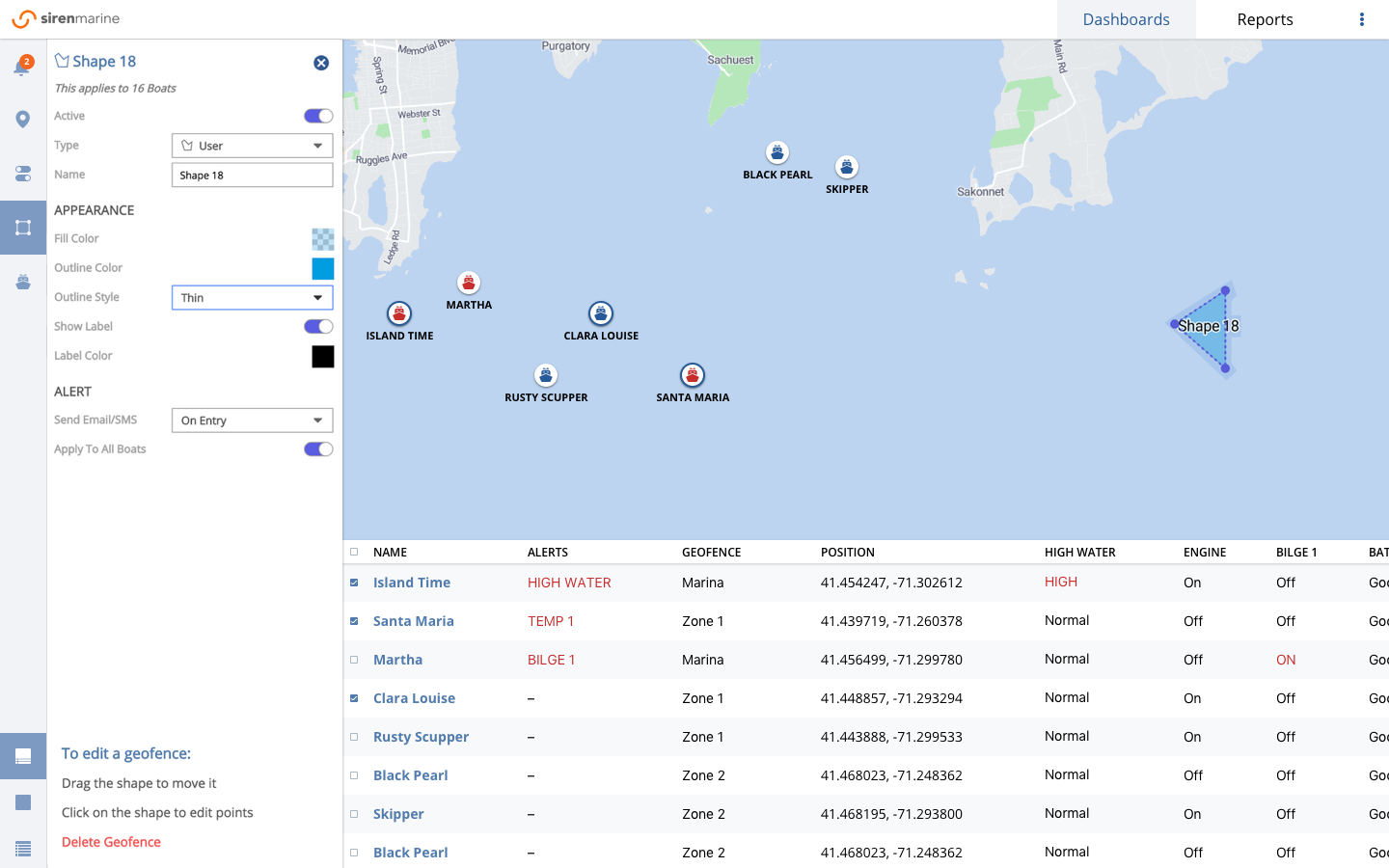This screenshot has width=1389, height=868.
Task: Open the Send Email/SMS dropdown
Action: click(252, 420)
